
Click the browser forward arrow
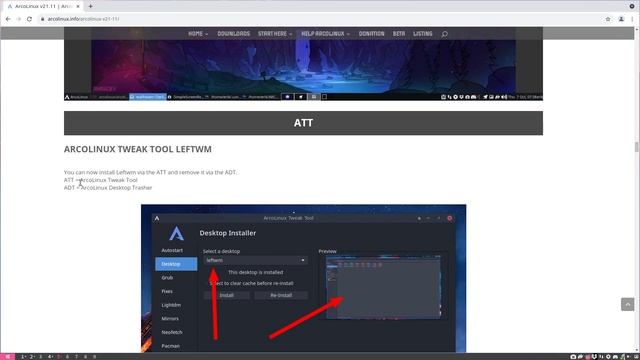point(18,19)
